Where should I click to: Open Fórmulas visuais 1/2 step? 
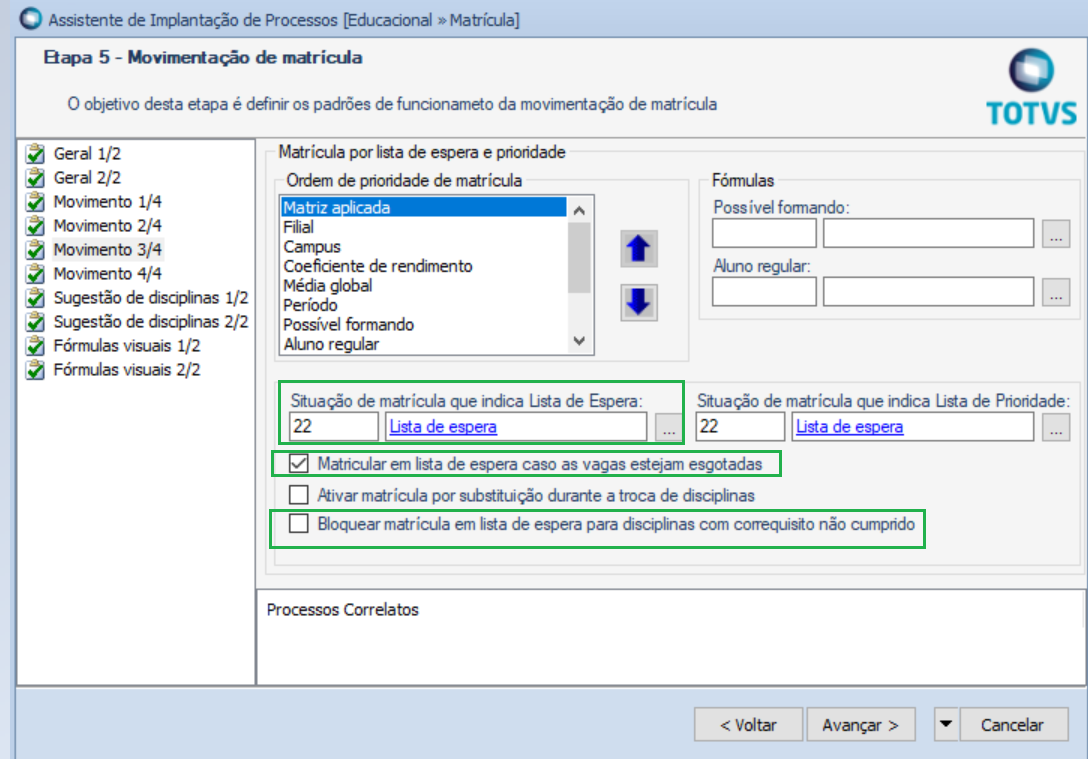[x=127, y=346]
